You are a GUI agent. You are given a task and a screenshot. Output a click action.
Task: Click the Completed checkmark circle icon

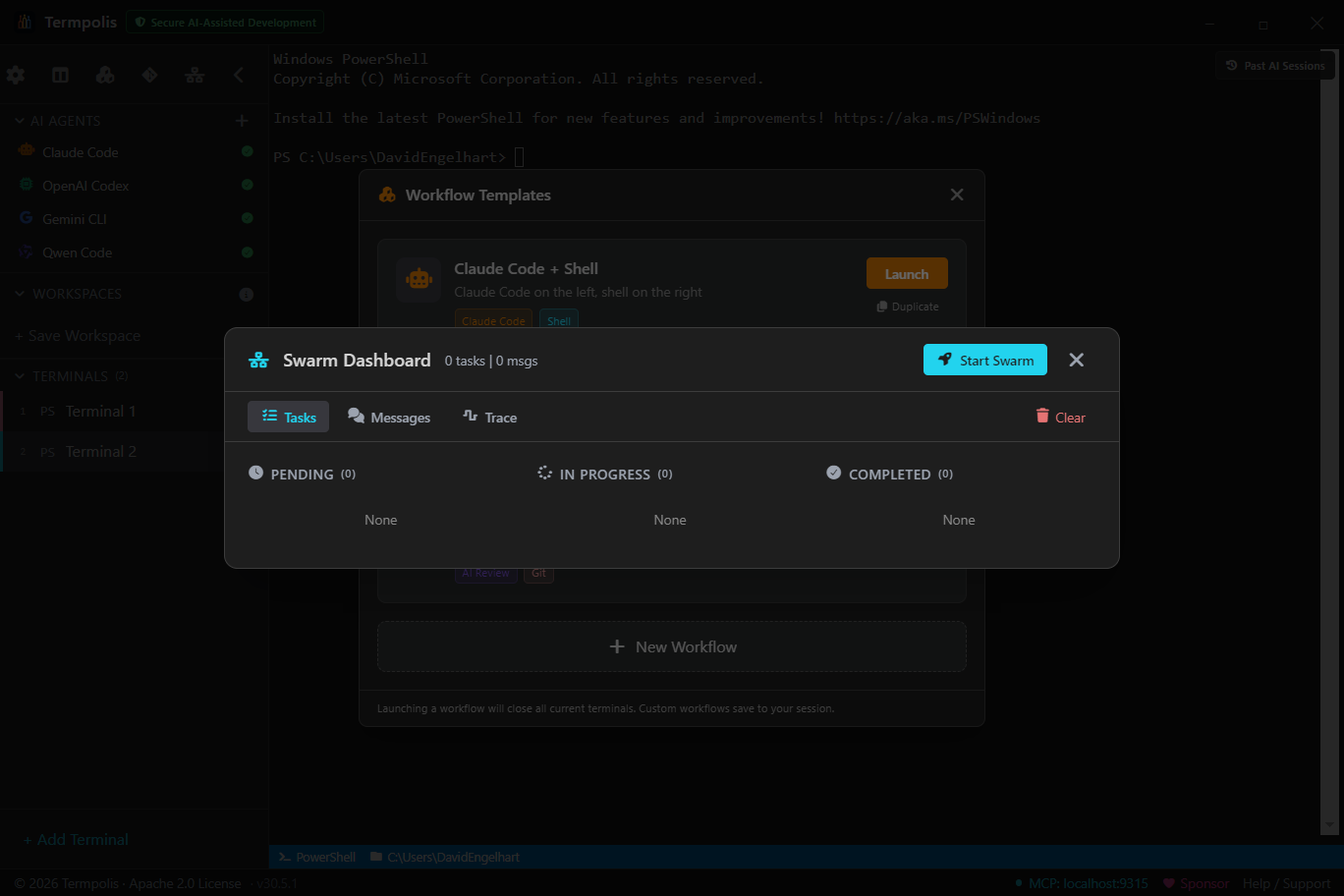833,473
